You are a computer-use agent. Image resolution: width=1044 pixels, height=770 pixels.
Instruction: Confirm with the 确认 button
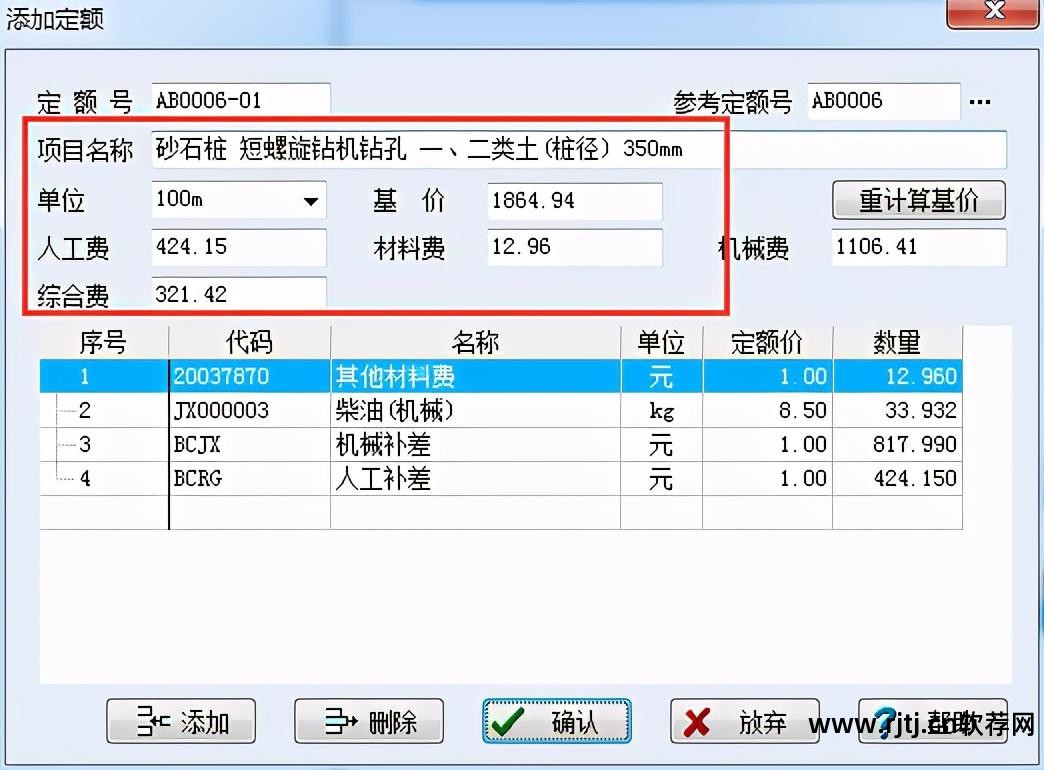click(x=557, y=721)
